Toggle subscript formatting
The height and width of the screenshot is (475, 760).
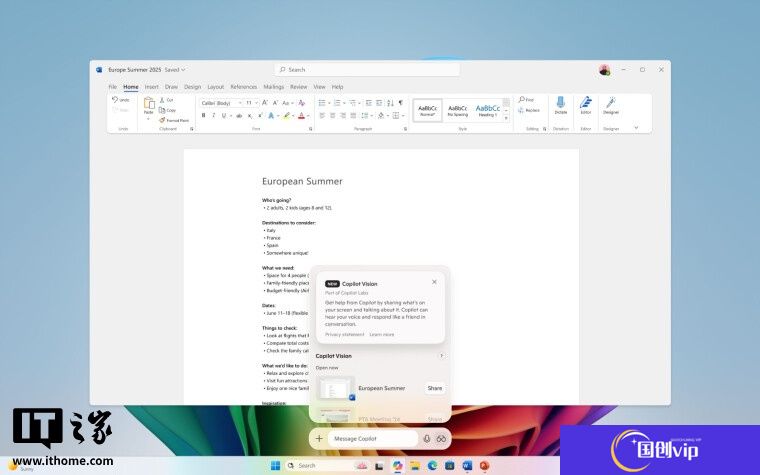250,115
